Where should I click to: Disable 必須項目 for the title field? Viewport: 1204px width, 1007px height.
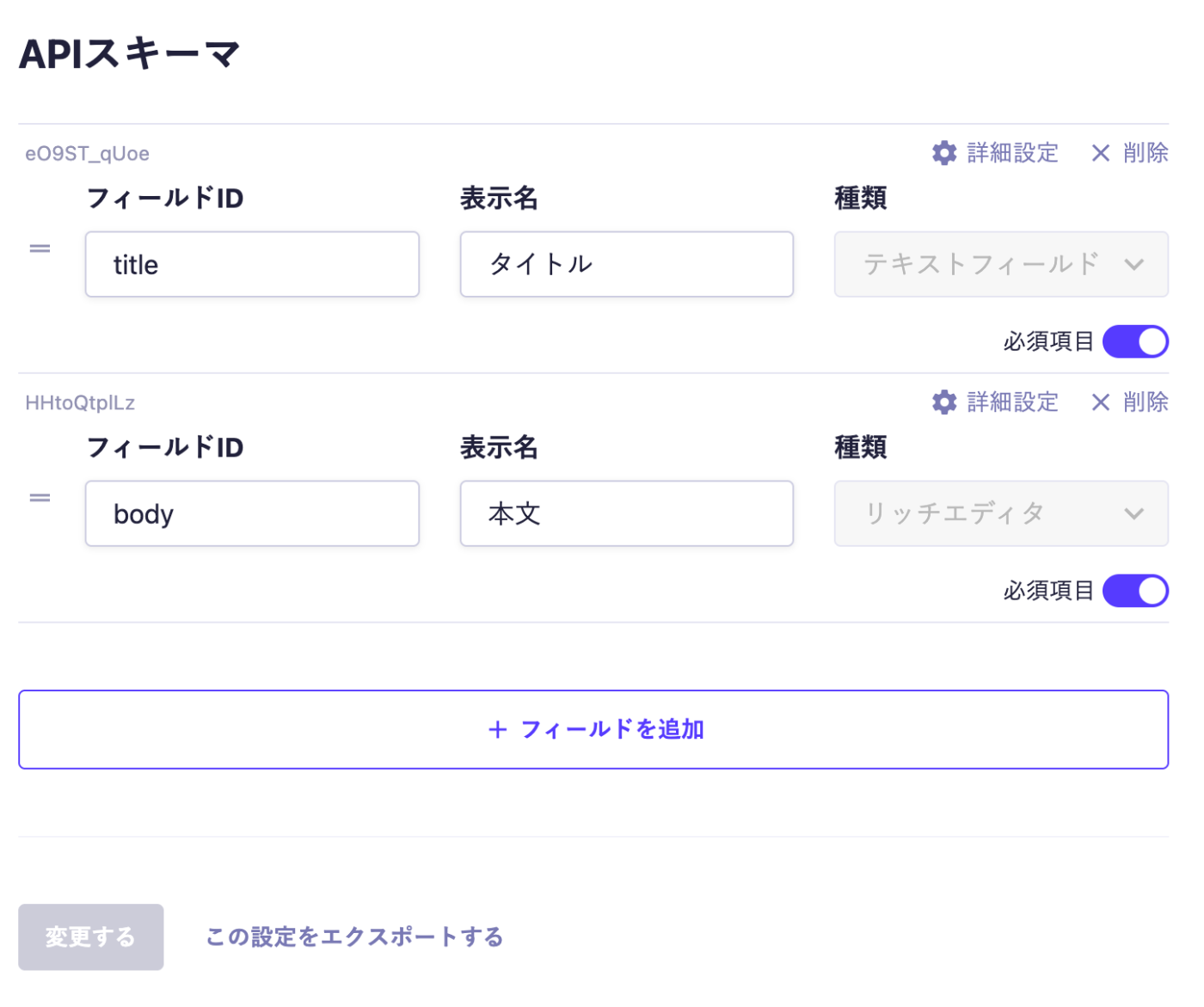coord(1135,341)
